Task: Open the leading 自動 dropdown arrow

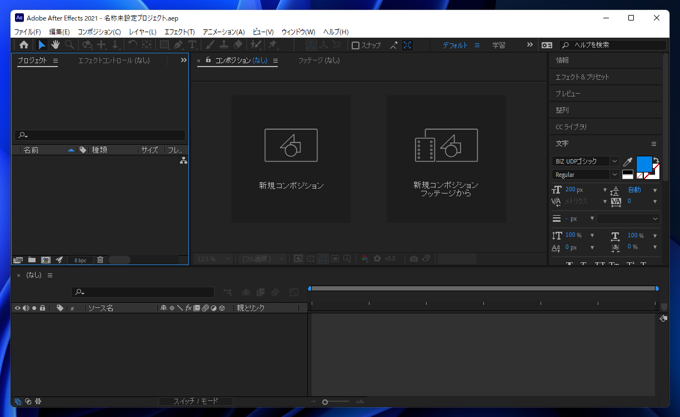Action: click(x=655, y=190)
